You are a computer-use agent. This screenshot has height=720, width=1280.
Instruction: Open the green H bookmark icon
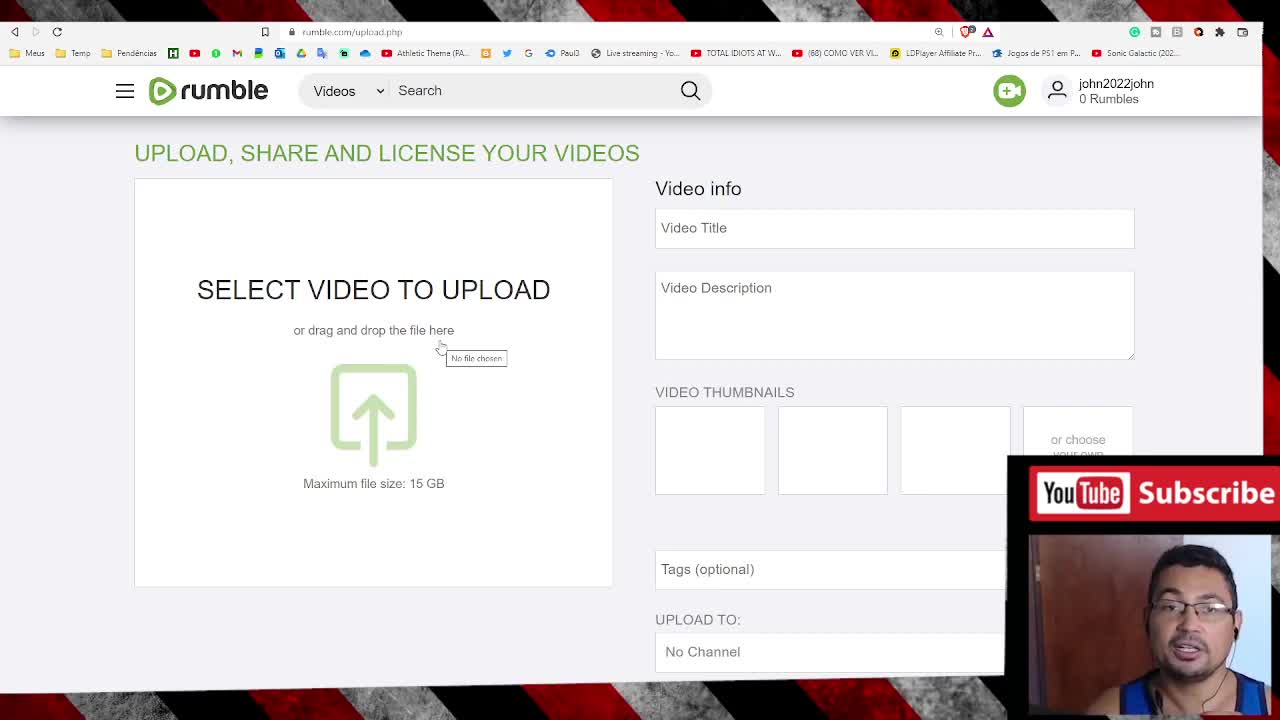pyautogui.click(x=173, y=53)
